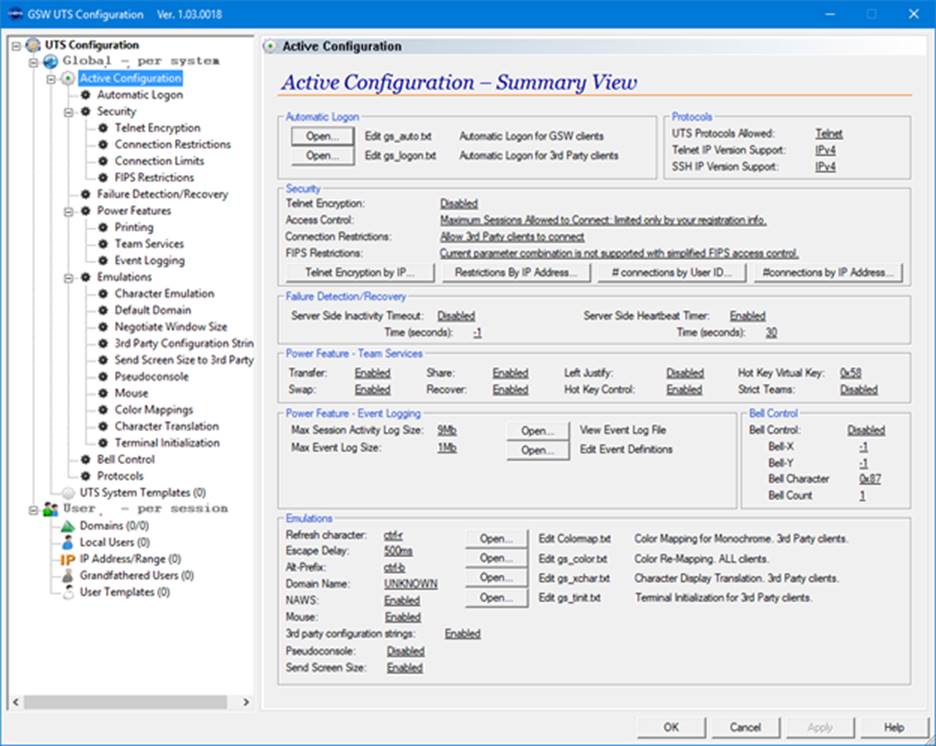The image size is (936, 746).
Task: Open gs_auto.txt for GSW clients
Action: point(322,136)
